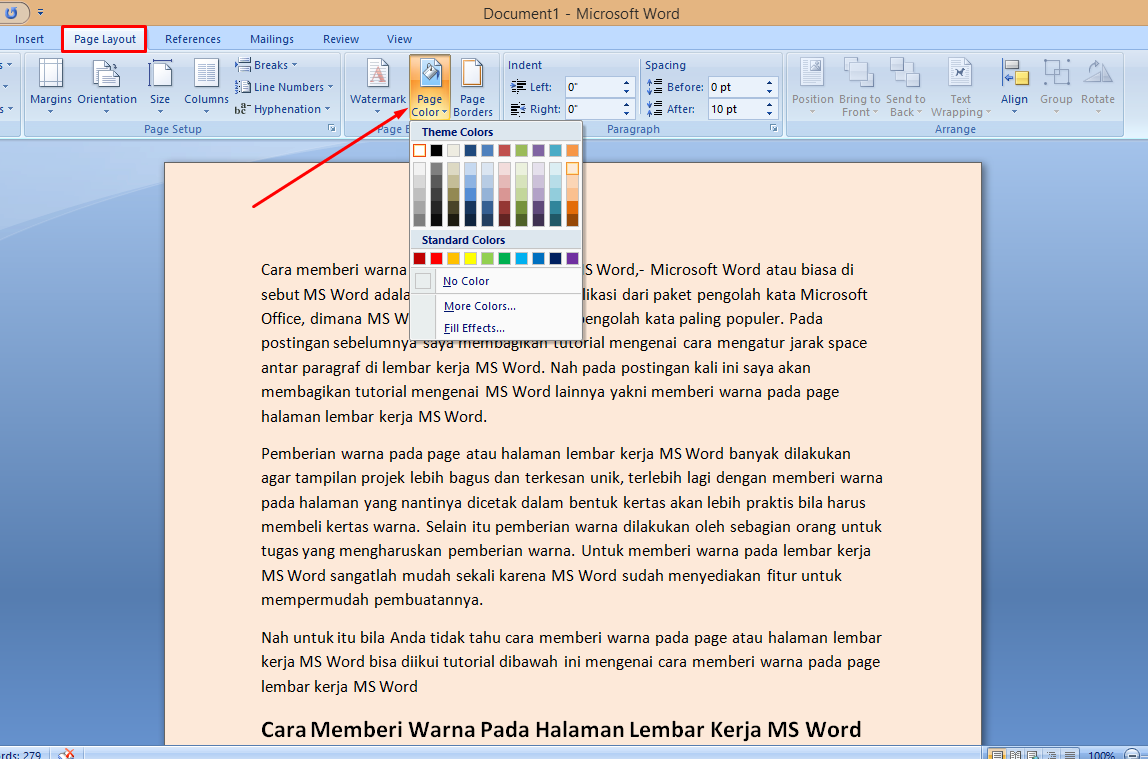The height and width of the screenshot is (759, 1148).
Task: Select the green standard color
Action: click(x=504, y=258)
